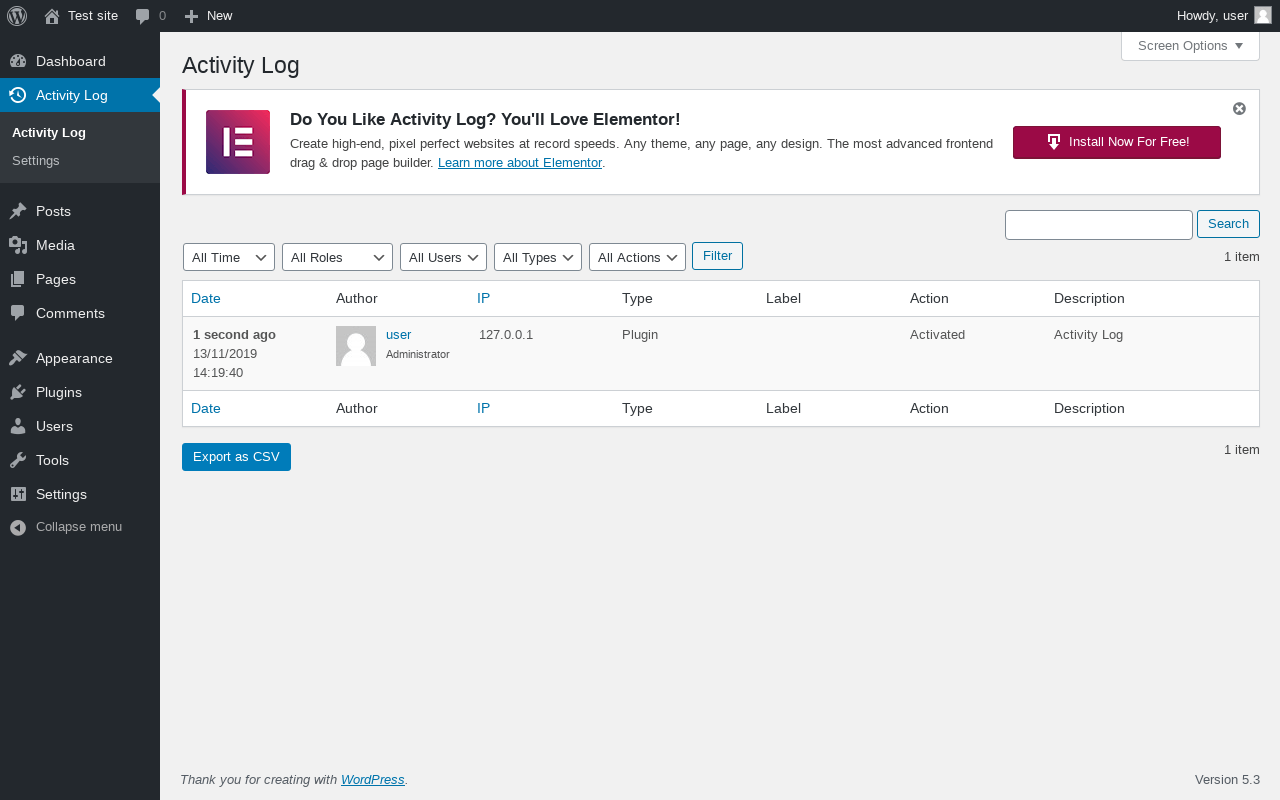Click the Plugin type cell
The image size is (1280, 800).
pos(640,335)
